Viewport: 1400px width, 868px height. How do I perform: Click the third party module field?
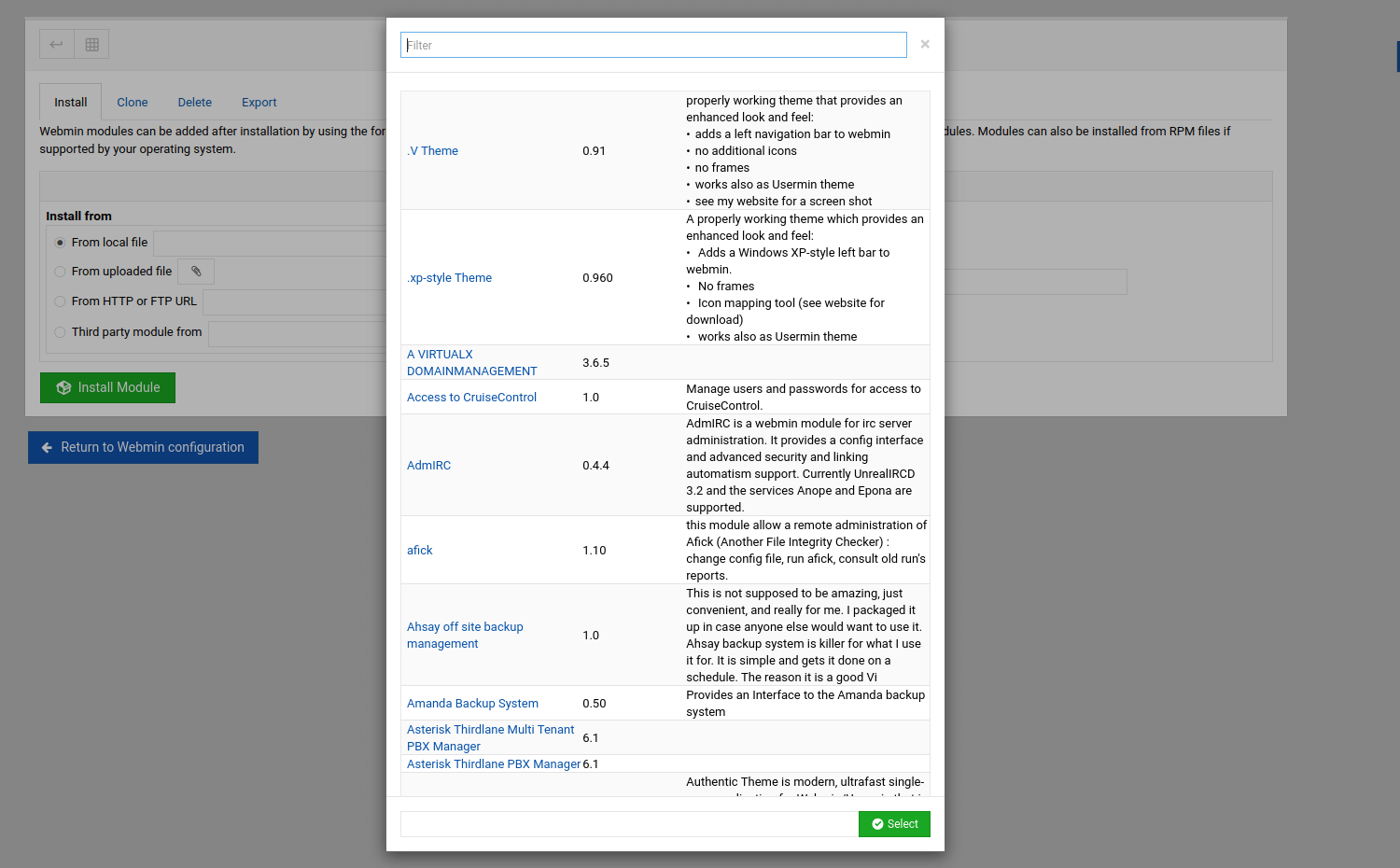point(298,333)
